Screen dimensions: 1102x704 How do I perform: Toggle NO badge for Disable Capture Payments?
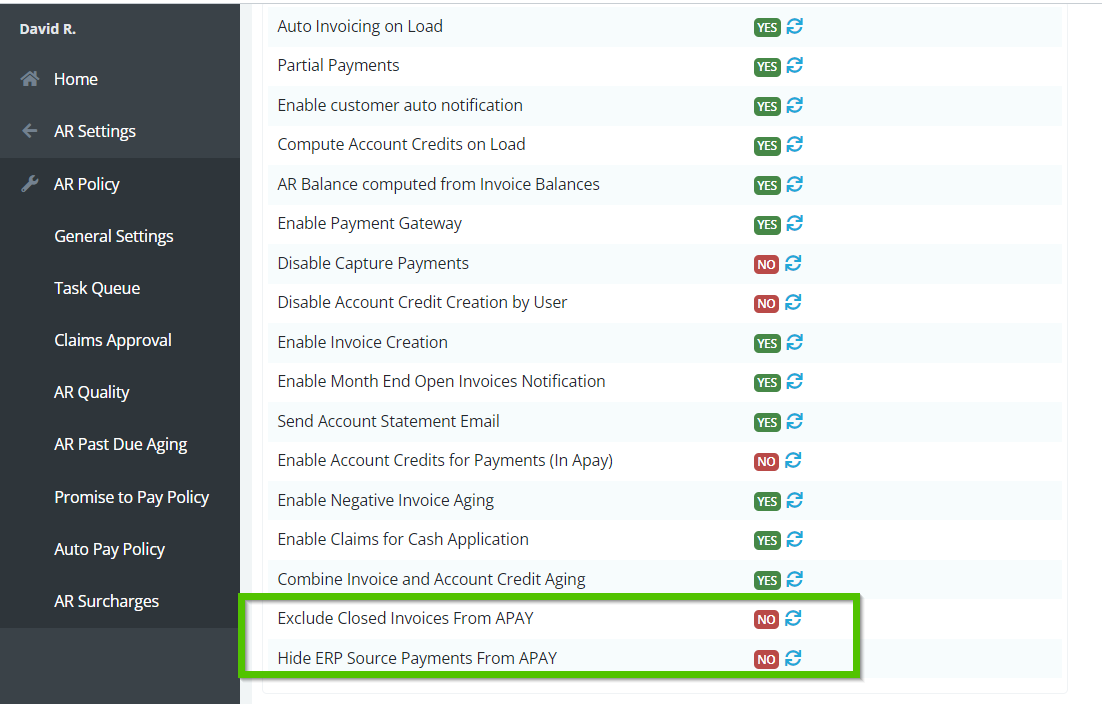coord(766,265)
